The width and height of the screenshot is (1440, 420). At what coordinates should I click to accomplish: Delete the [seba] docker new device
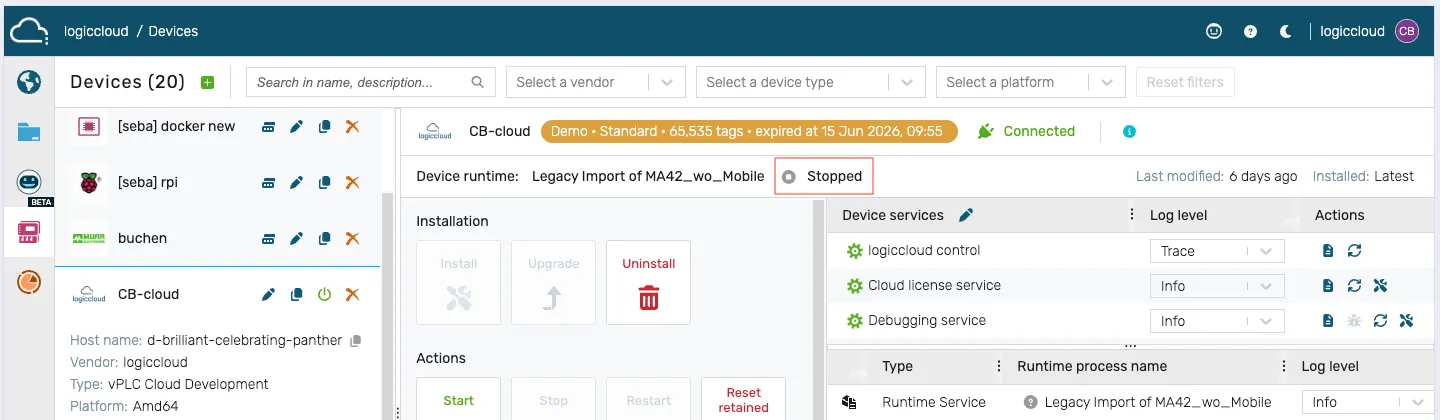point(352,127)
